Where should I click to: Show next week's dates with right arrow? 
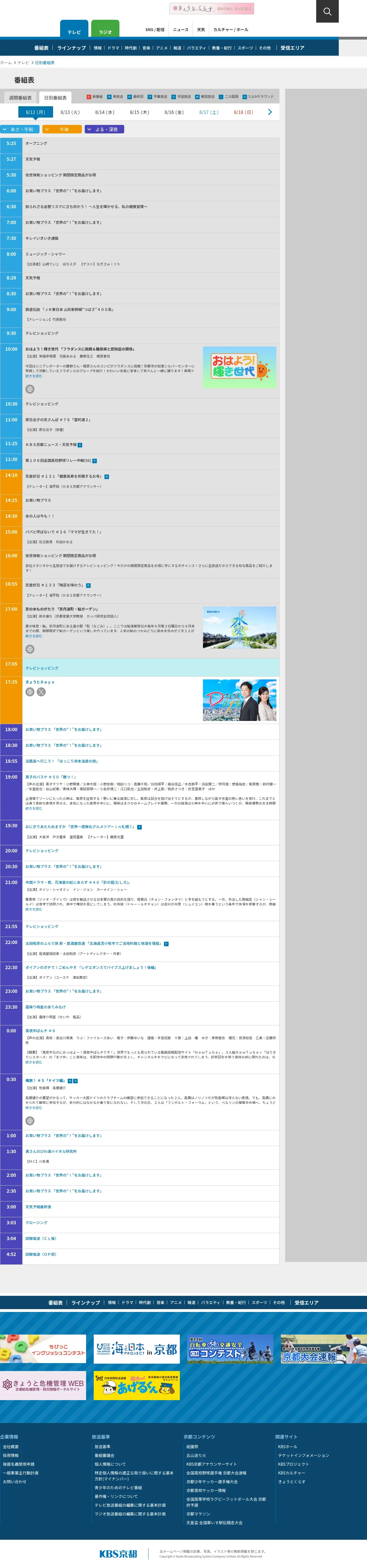[x=270, y=112]
